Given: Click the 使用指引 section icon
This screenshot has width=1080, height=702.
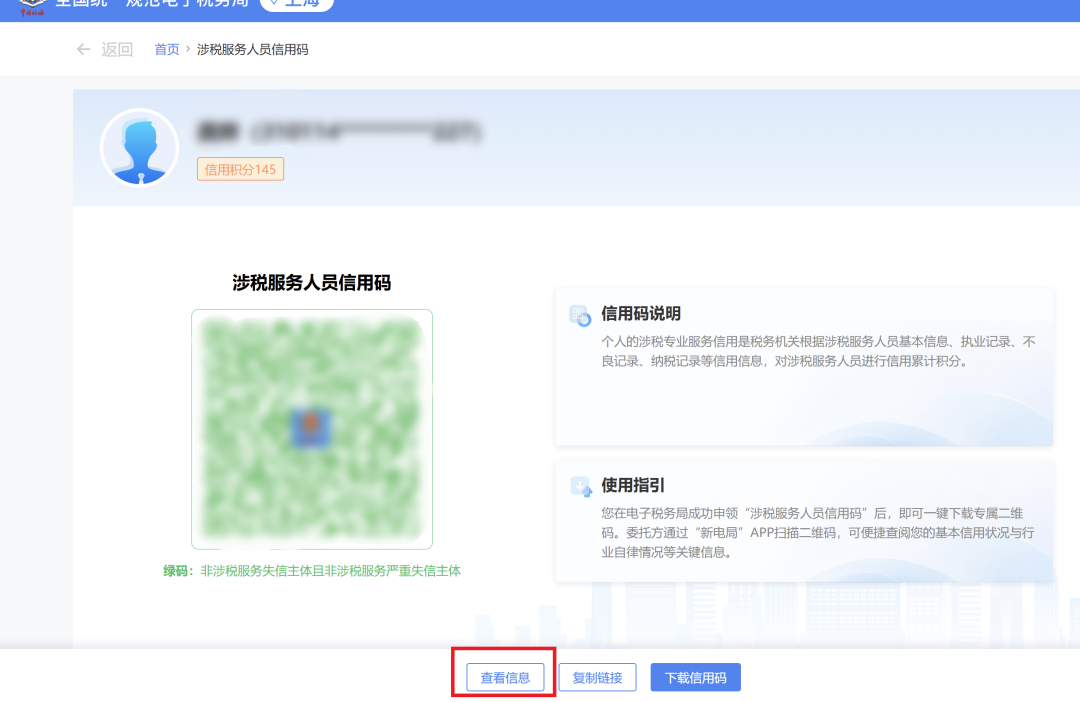Looking at the screenshot, I should tap(581, 486).
